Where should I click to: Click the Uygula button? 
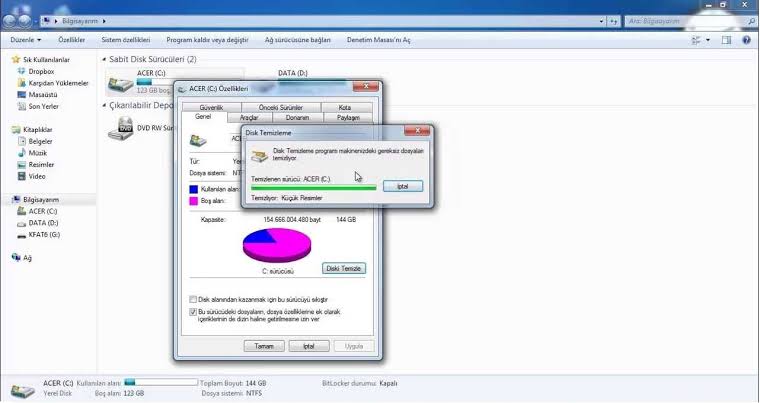point(354,346)
